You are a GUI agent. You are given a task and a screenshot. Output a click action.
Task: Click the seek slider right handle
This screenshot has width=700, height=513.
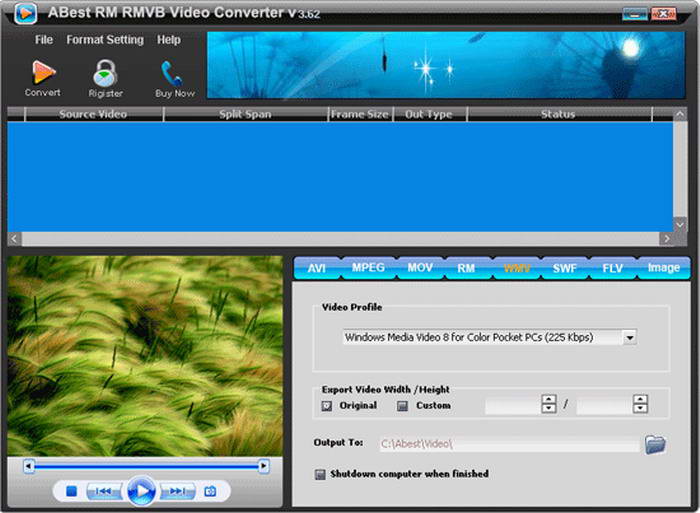click(264, 467)
